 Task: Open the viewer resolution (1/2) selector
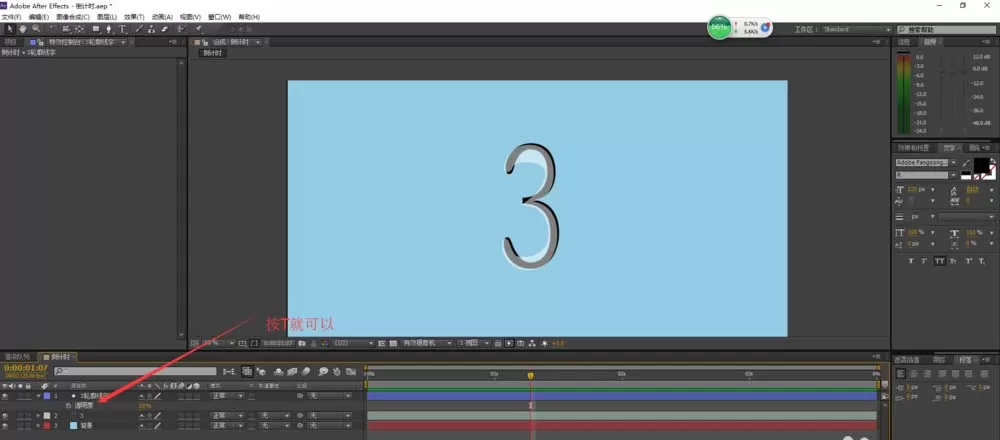354,343
